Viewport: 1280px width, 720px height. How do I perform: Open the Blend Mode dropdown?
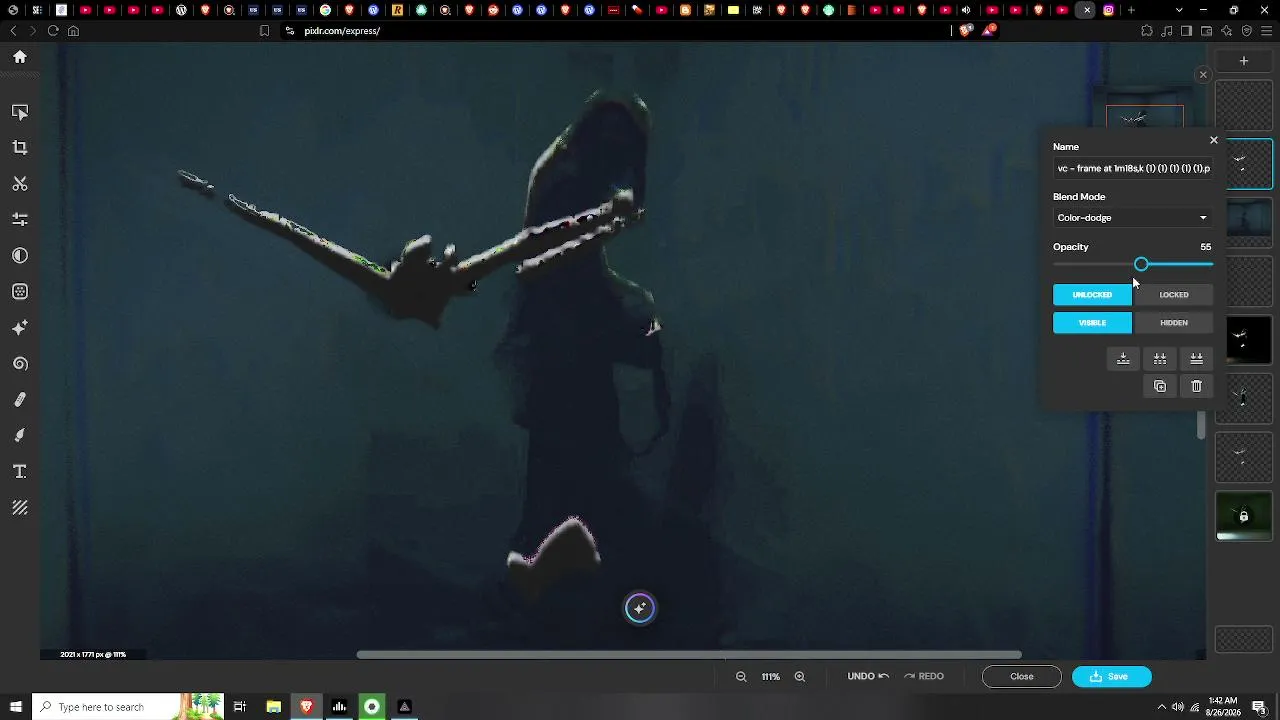coord(1133,218)
